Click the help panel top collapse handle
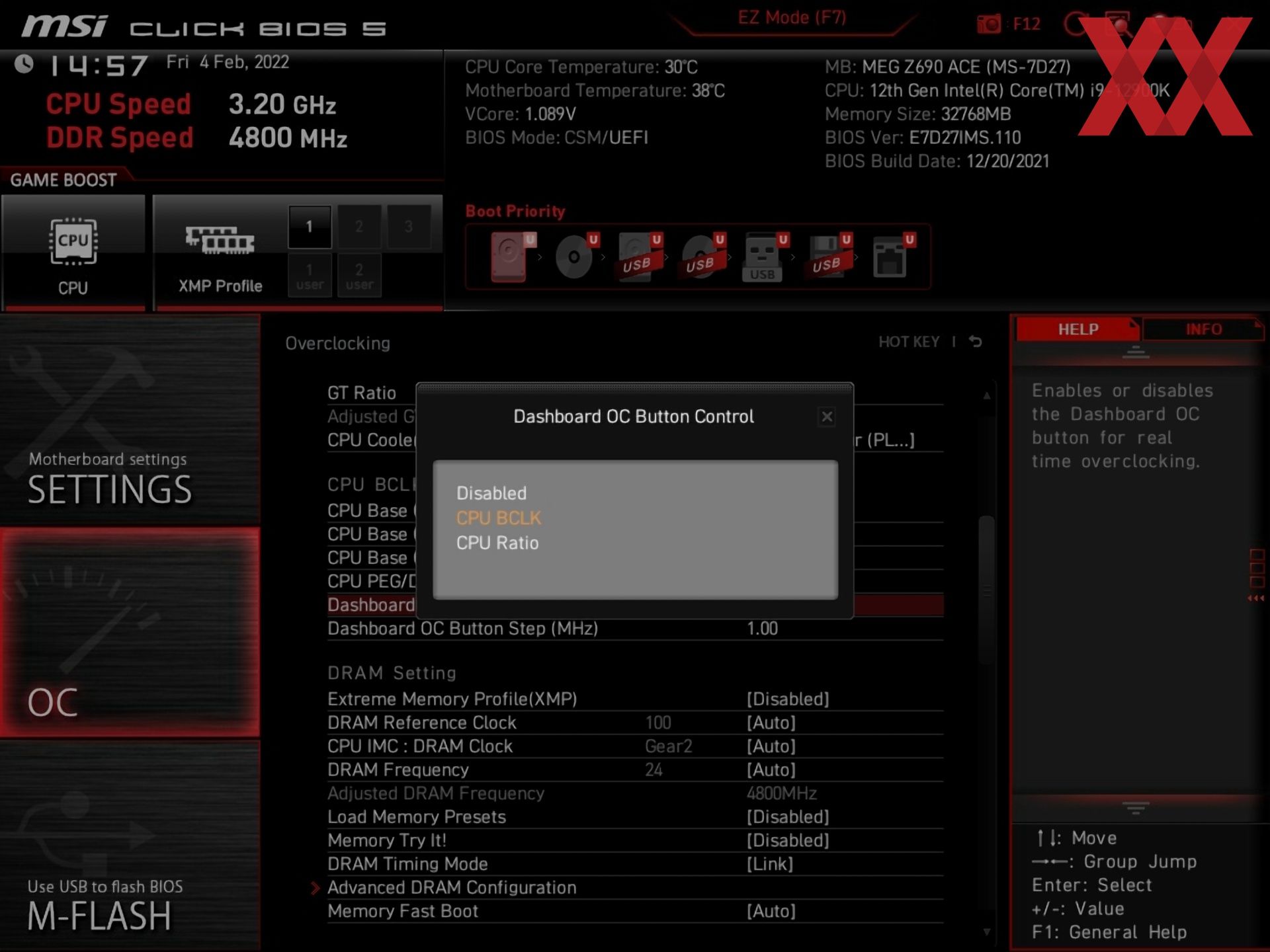The width and height of the screenshot is (1270, 952). [x=1136, y=352]
